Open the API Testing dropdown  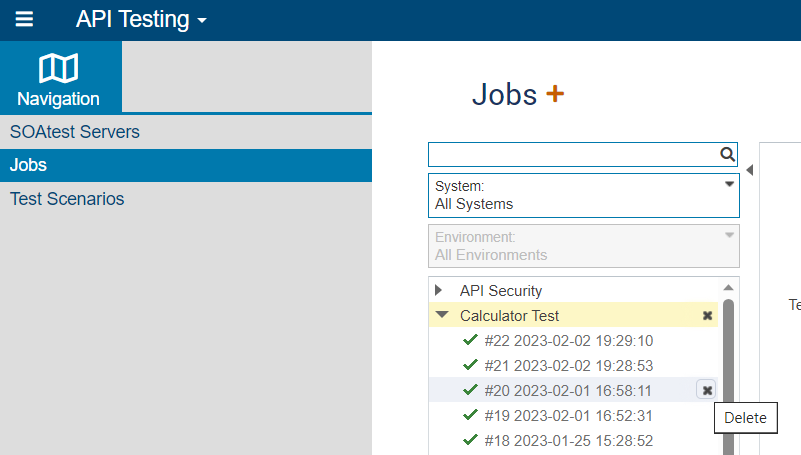(x=142, y=19)
